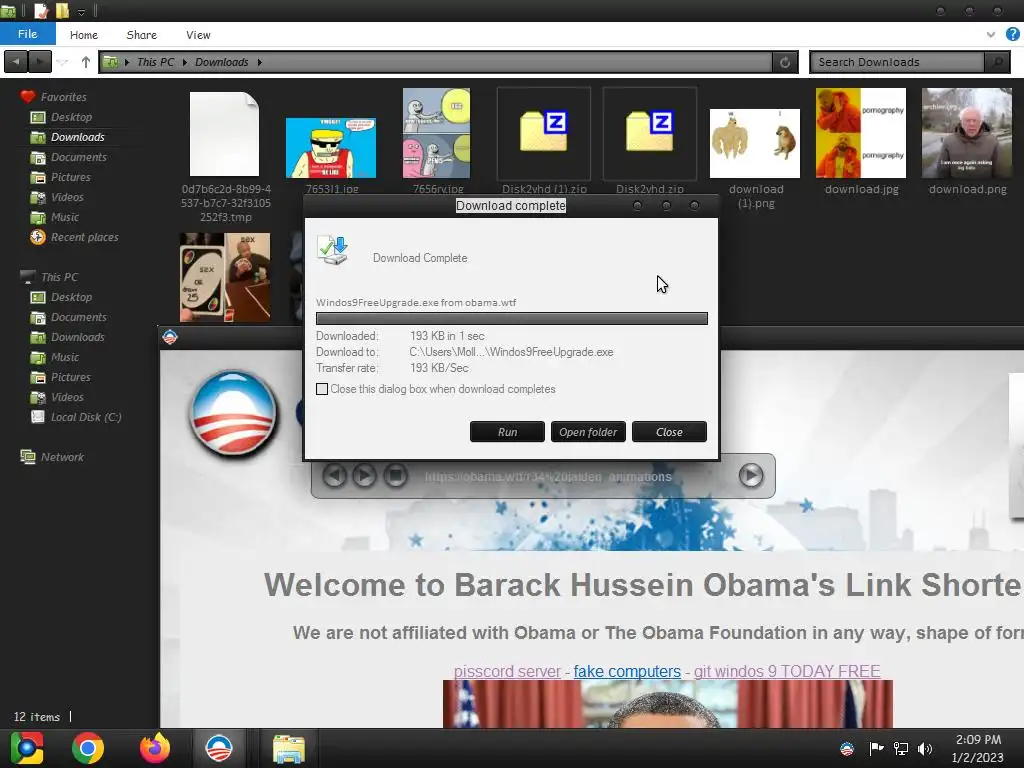Screen dimensions: 1024x768
Task: Click browser back button in Obama window
Action: (334, 475)
